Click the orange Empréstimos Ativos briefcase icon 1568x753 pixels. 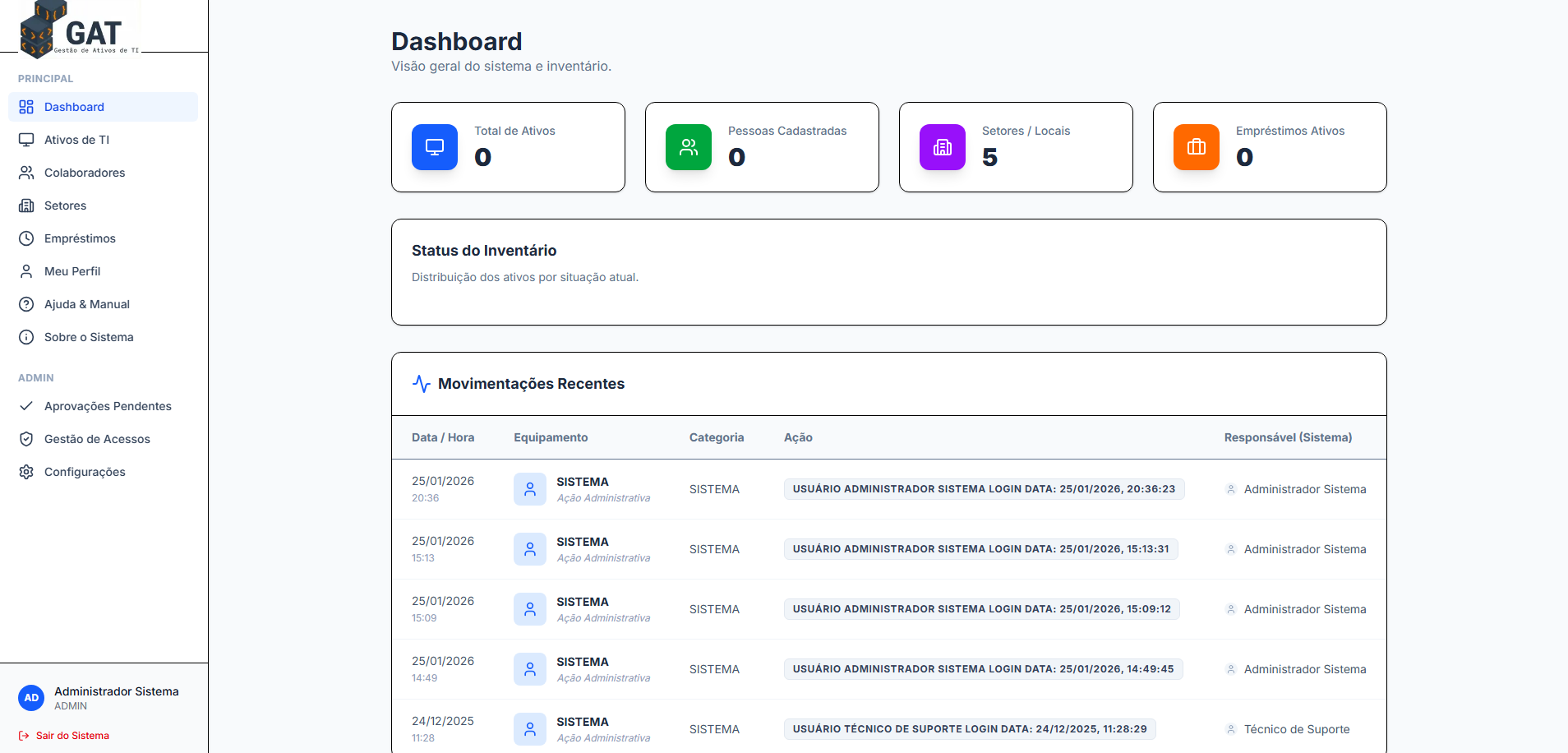coord(1197,147)
